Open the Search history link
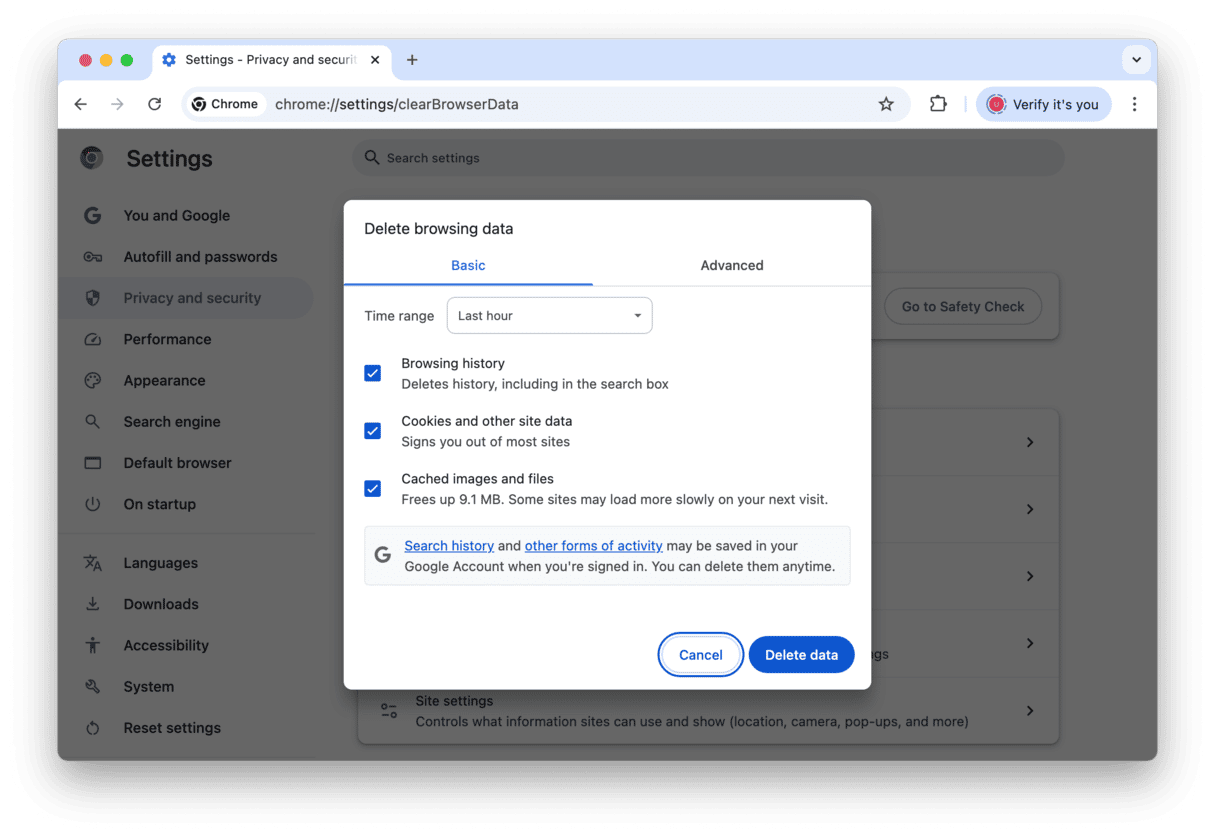 (449, 546)
